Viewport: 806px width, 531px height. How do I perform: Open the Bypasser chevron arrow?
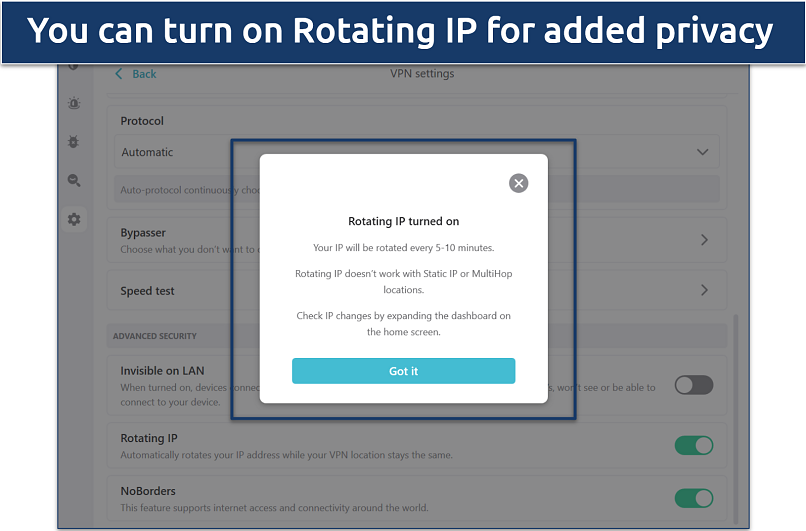point(704,240)
